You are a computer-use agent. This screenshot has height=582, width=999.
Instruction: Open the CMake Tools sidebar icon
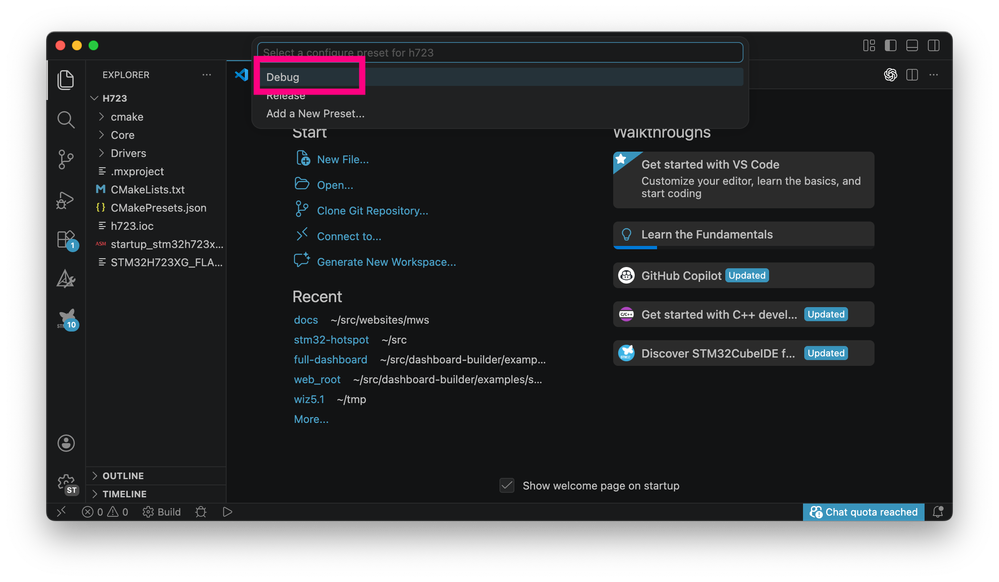(66, 279)
